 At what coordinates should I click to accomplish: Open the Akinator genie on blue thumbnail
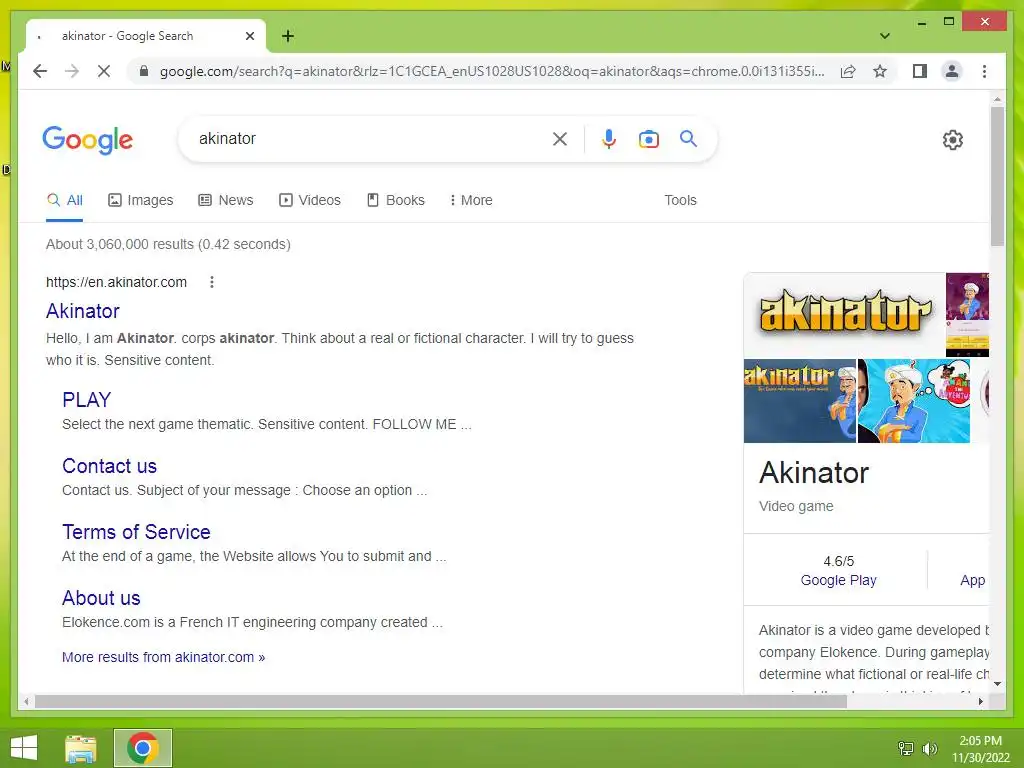click(x=799, y=400)
